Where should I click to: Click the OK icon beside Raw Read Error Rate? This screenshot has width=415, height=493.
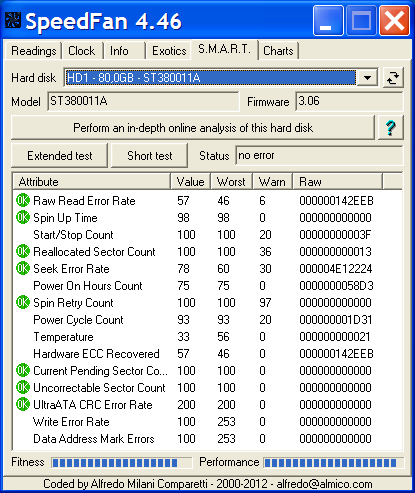pyautogui.click(x=23, y=201)
